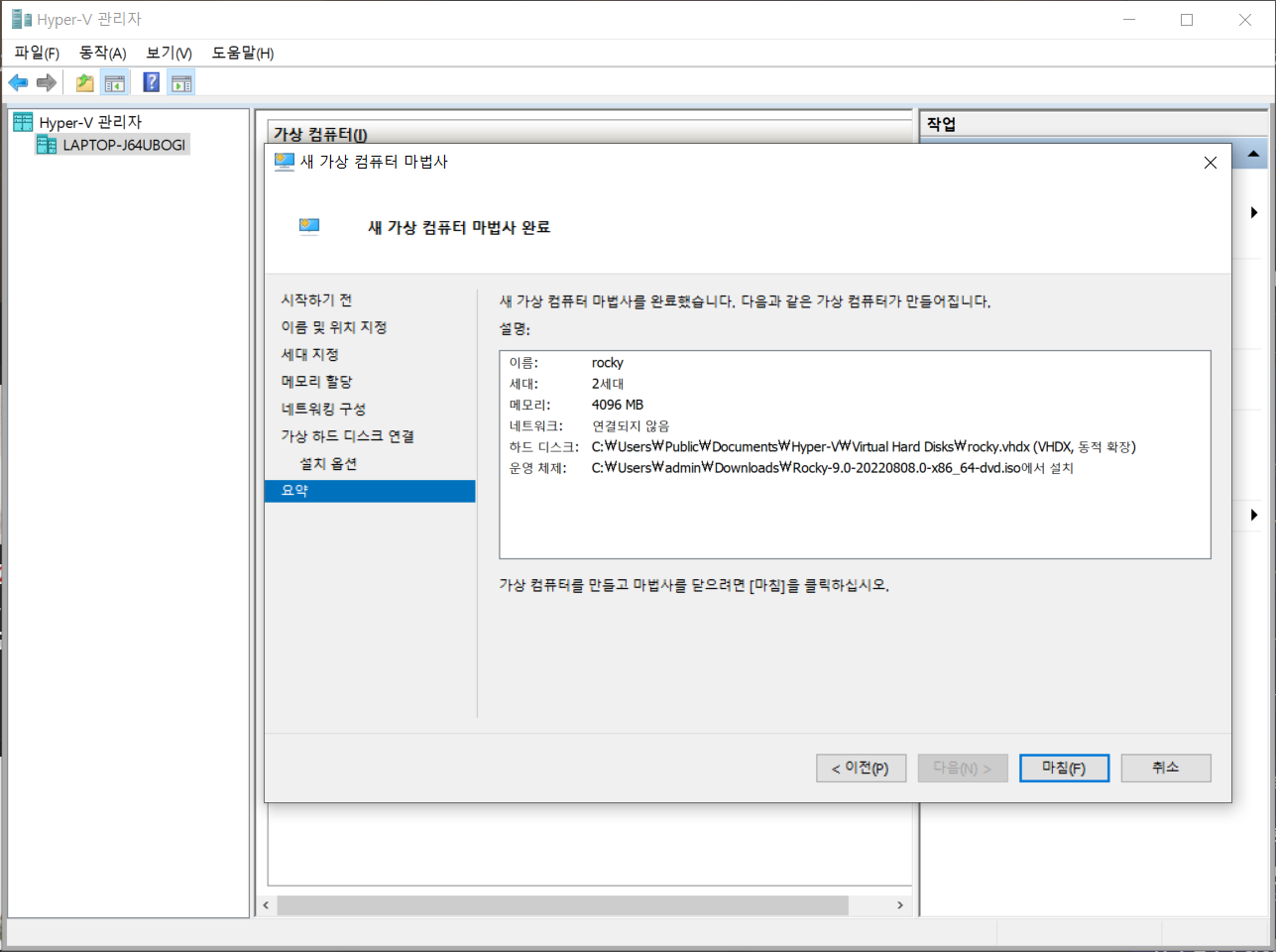Screen dimensions: 1276x952
Task: Select LAPTOP-J64UBOGI server in tree
Action: (x=124, y=145)
